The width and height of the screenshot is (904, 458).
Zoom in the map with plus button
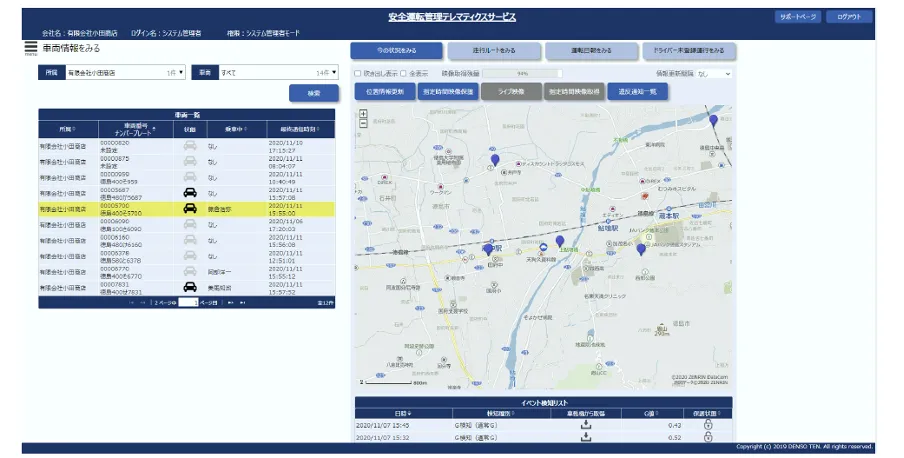[363, 114]
